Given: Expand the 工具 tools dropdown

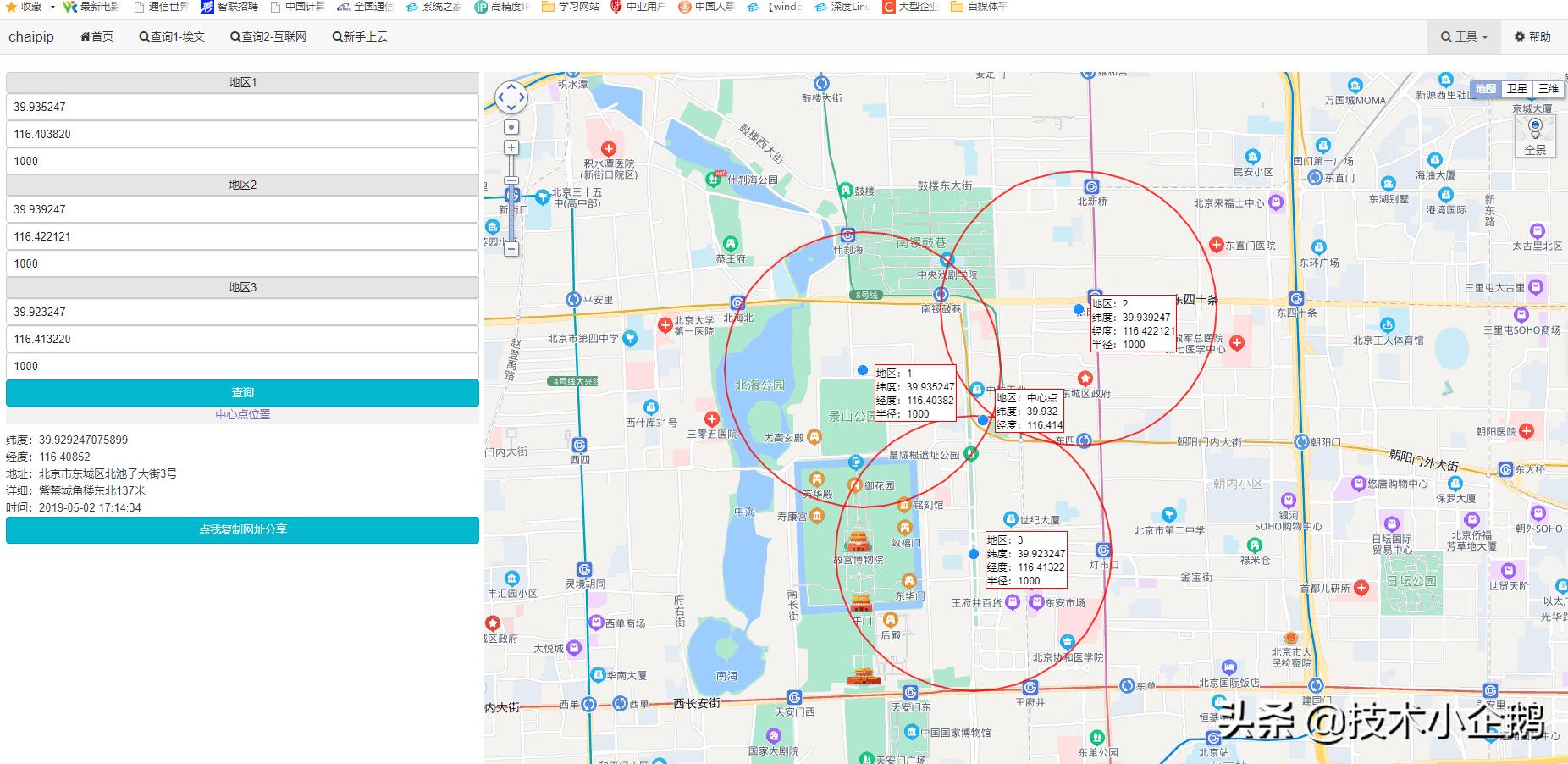Looking at the screenshot, I should (1464, 36).
